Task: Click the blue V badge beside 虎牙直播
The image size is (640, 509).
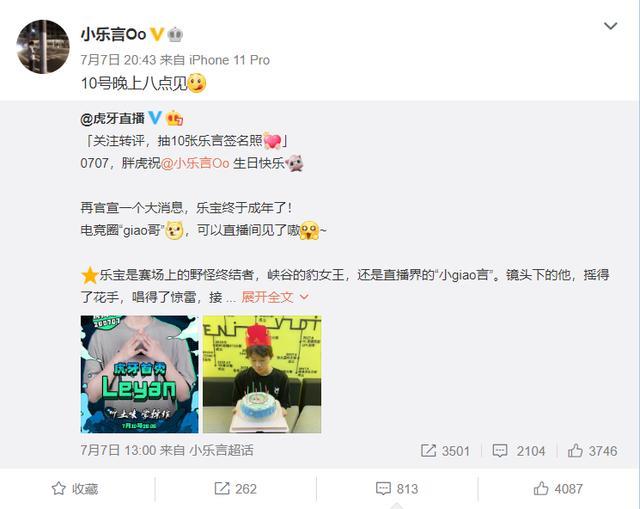Action: click(155, 118)
